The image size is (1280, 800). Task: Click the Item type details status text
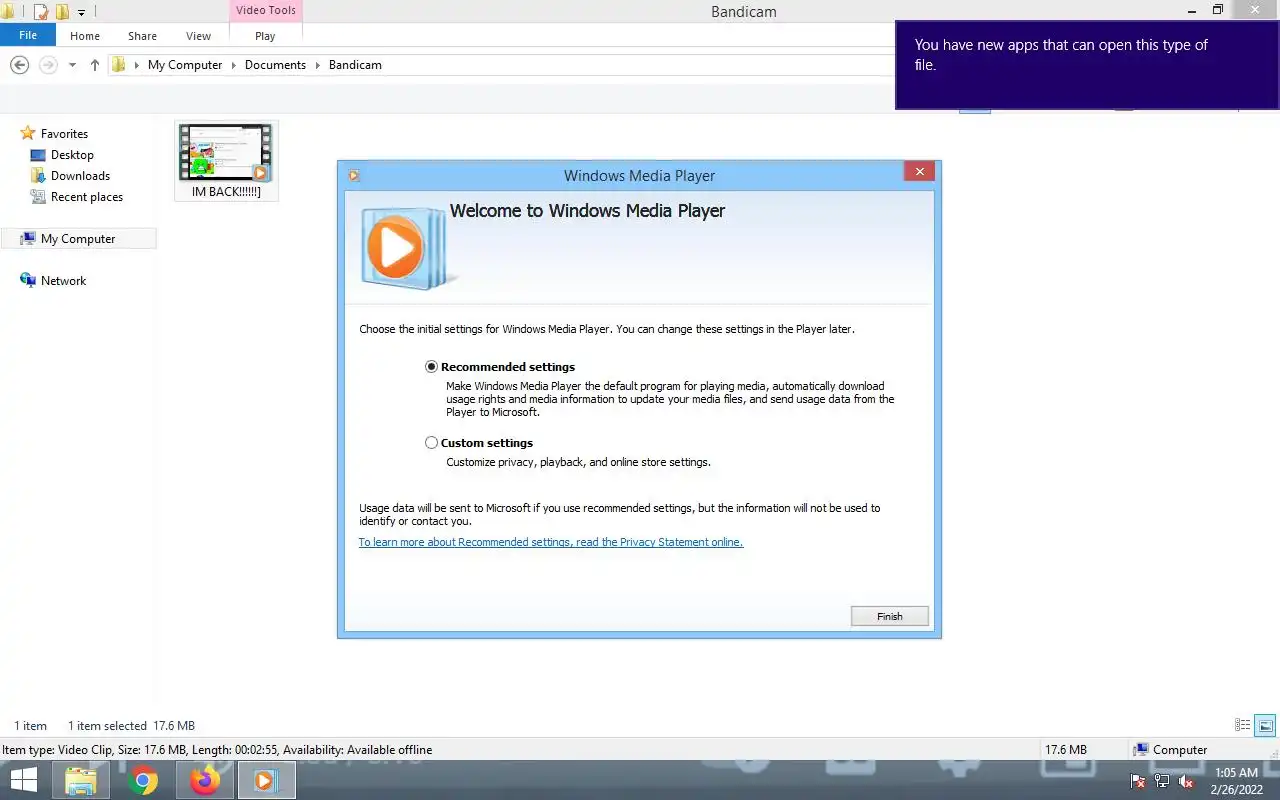click(217, 750)
